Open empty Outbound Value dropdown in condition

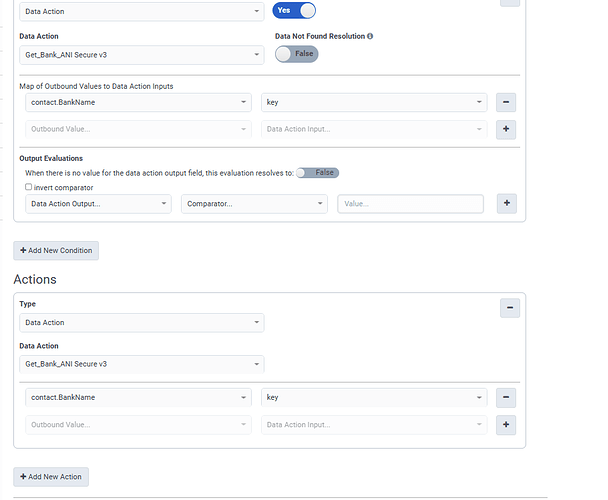click(x=138, y=129)
